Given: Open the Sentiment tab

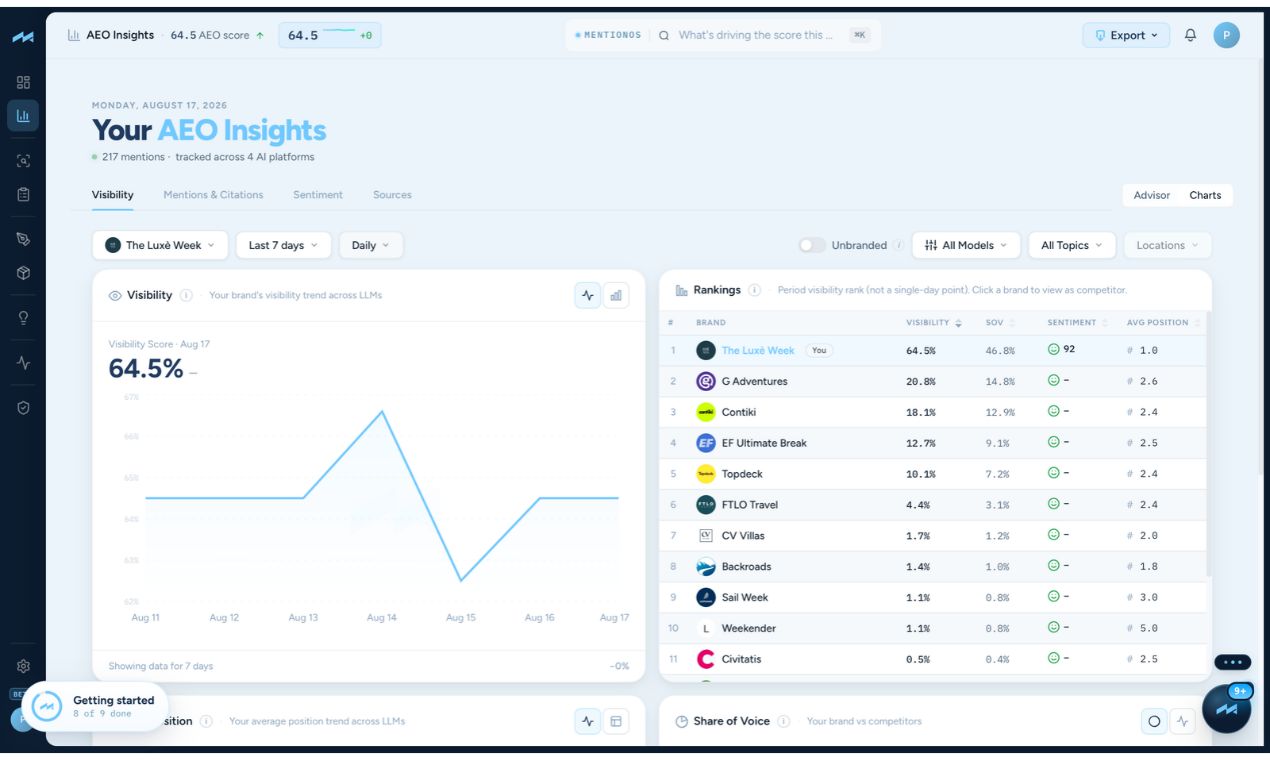Looking at the screenshot, I should [x=318, y=195].
